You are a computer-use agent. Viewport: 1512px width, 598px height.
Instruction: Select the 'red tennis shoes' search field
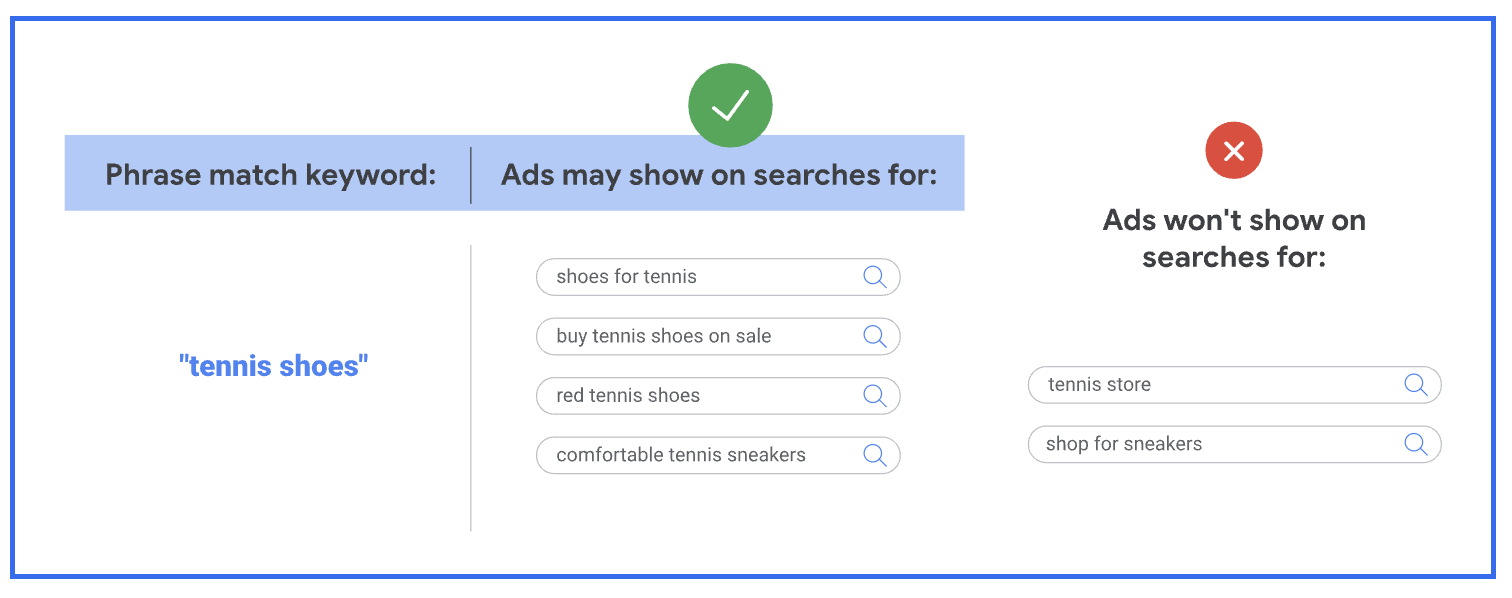(718, 395)
